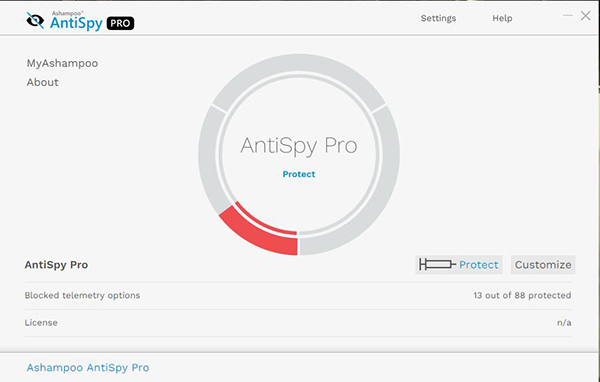Minimize the AntiSpy Pro window
600x382 pixels.
click(x=568, y=15)
